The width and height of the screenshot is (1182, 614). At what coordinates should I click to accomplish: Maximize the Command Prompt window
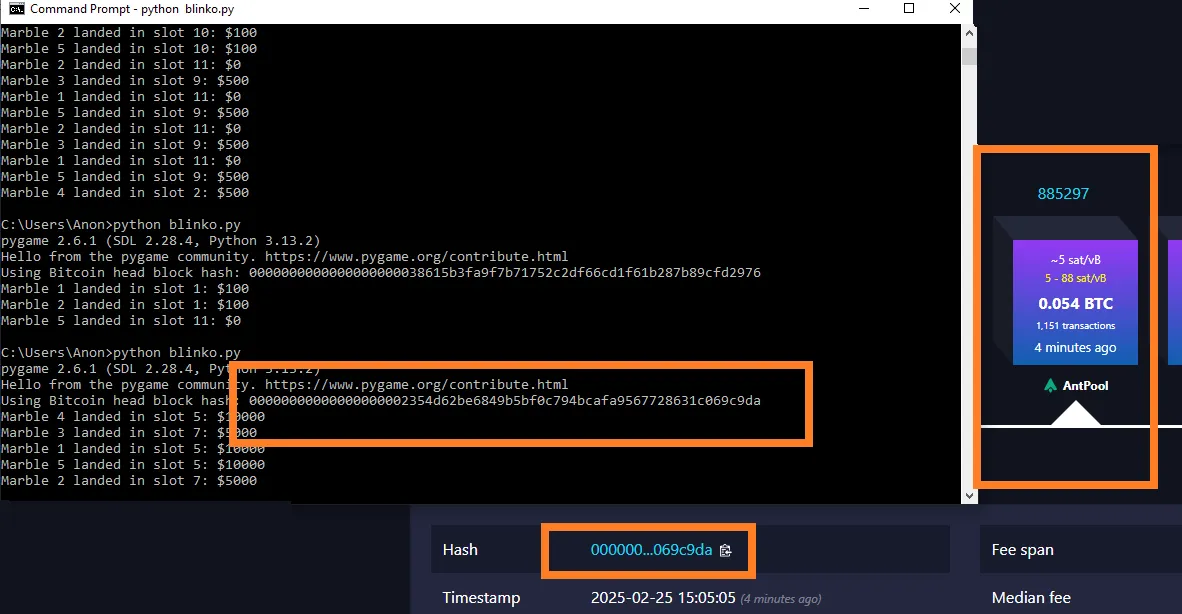coord(909,8)
